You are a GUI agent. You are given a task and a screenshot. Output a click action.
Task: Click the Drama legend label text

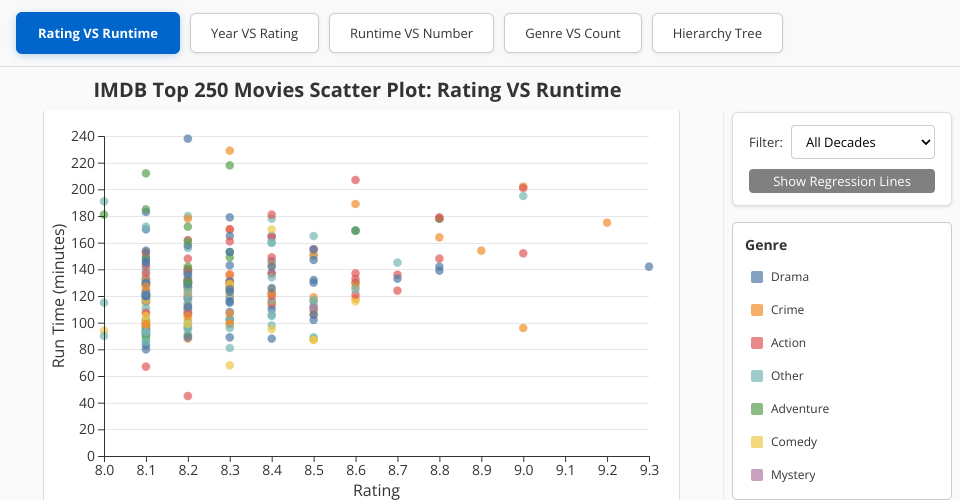click(x=790, y=277)
